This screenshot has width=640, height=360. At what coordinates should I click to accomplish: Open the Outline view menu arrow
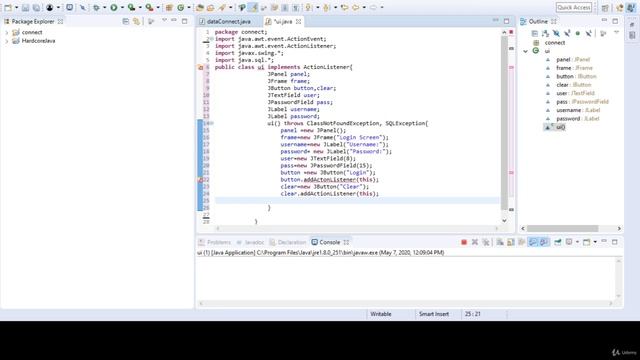[616, 32]
